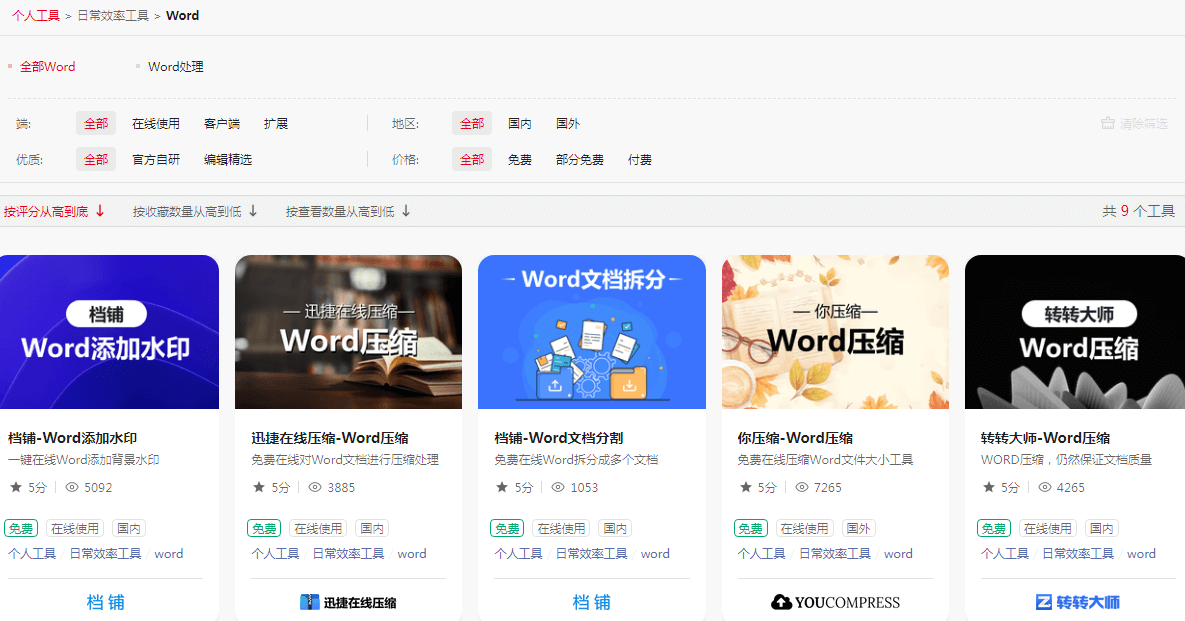Click the trash icon beside 清除筛选
The image size is (1185, 621).
coord(1106,122)
